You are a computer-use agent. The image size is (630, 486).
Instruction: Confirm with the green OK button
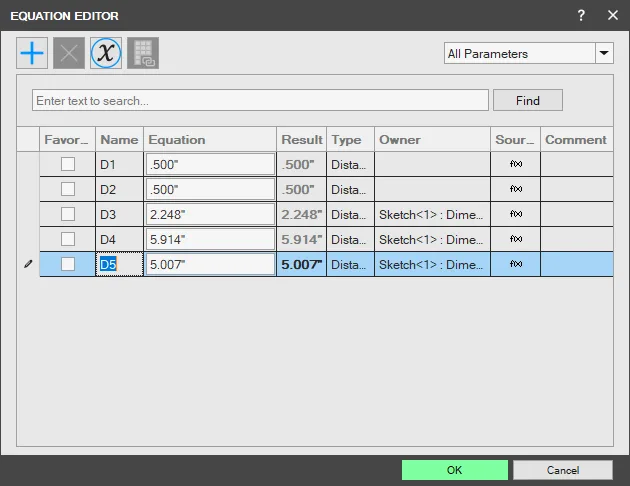pyautogui.click(x=455, y=470)
